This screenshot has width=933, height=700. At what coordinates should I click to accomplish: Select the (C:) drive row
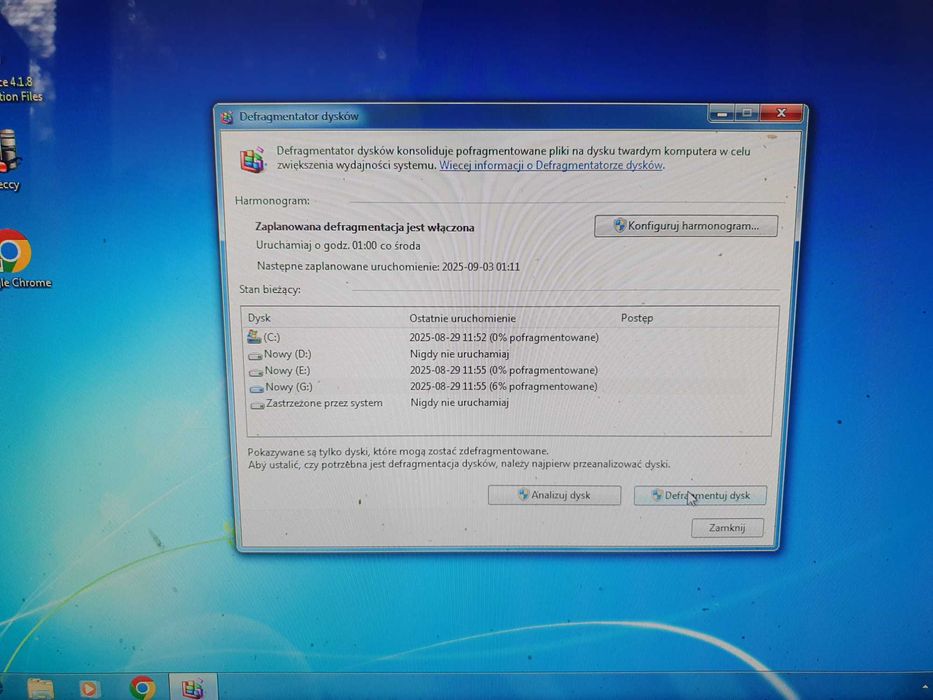click(509, 338)
